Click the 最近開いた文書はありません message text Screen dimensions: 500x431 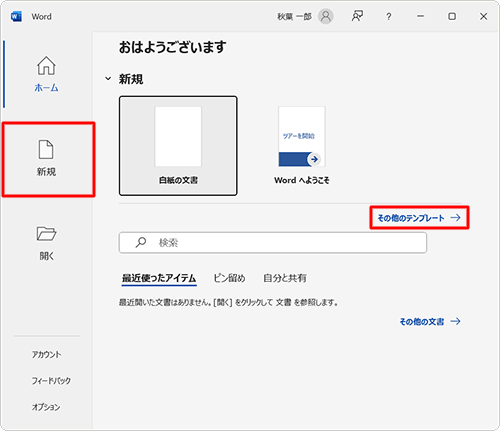point(229,302)
